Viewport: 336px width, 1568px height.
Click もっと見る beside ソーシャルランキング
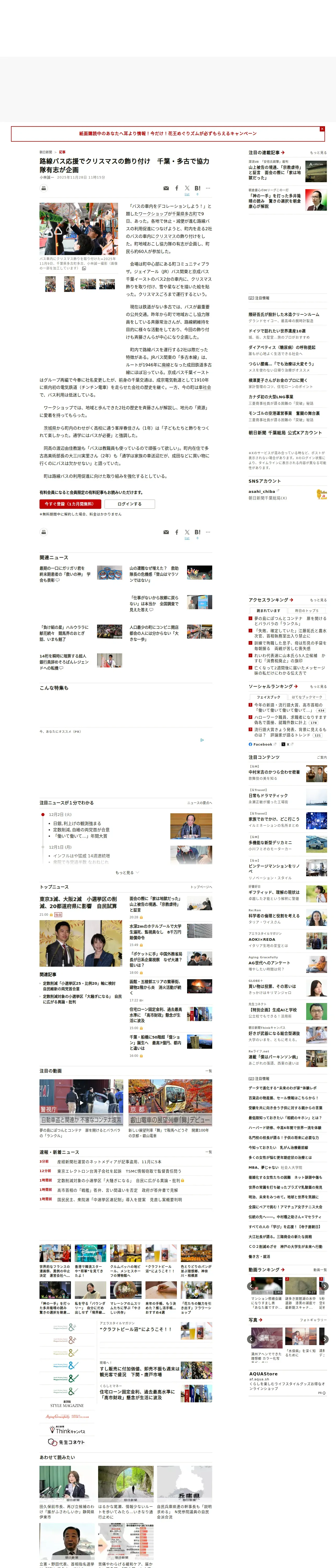(318, 687)
